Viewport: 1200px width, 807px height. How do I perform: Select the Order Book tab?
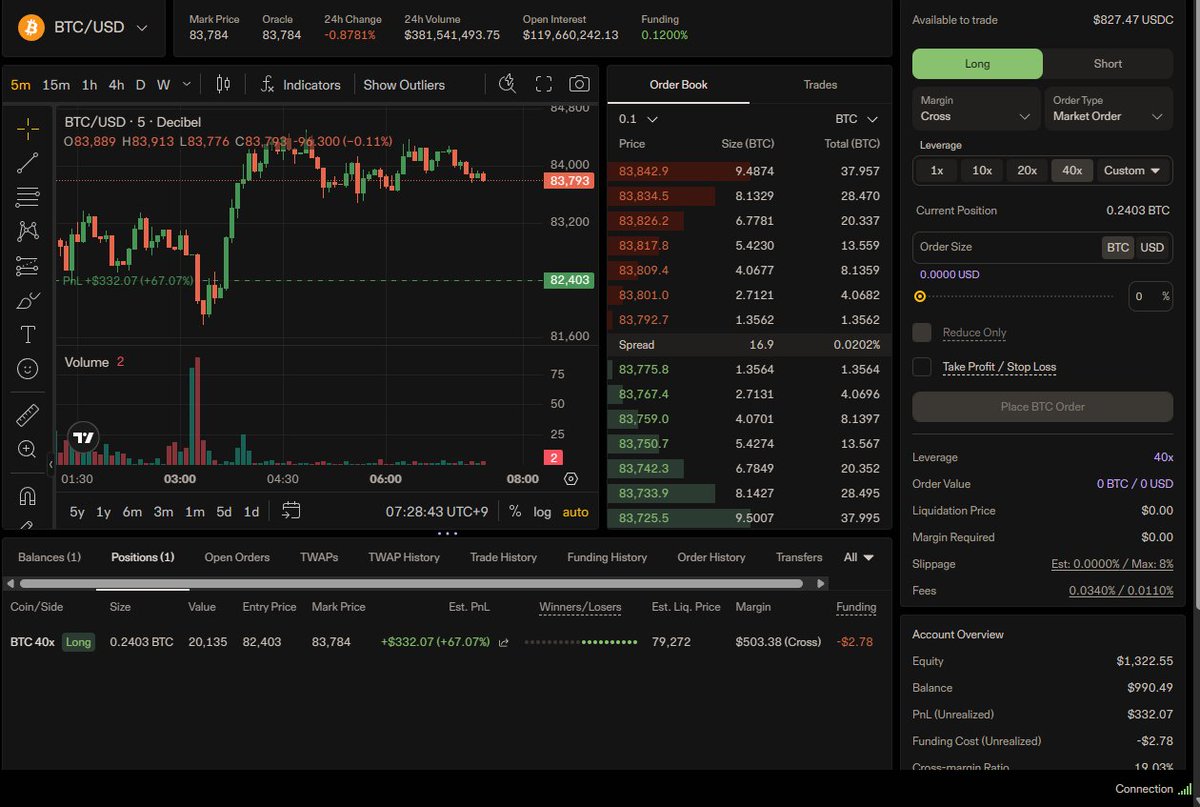[x=679, y=85]
